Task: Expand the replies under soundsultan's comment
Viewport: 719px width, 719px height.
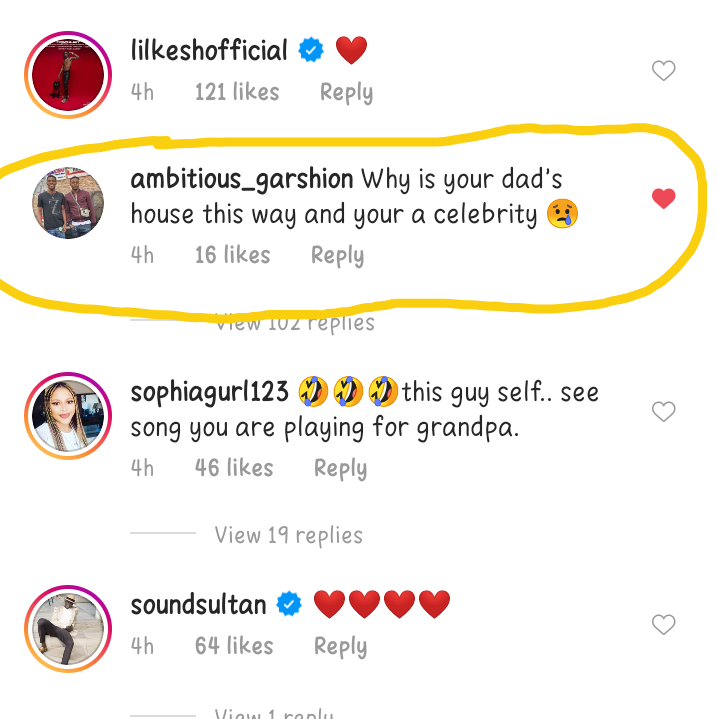Action: pos(274,712)
